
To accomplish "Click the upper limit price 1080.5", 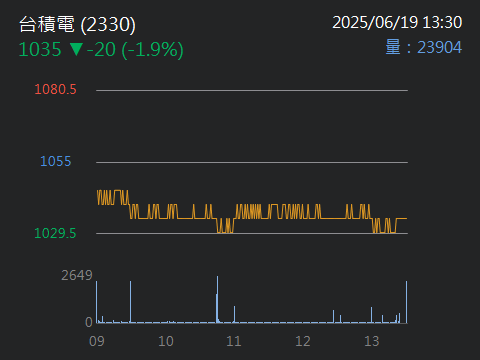I will pyautogui.click(x=55, y=89).
